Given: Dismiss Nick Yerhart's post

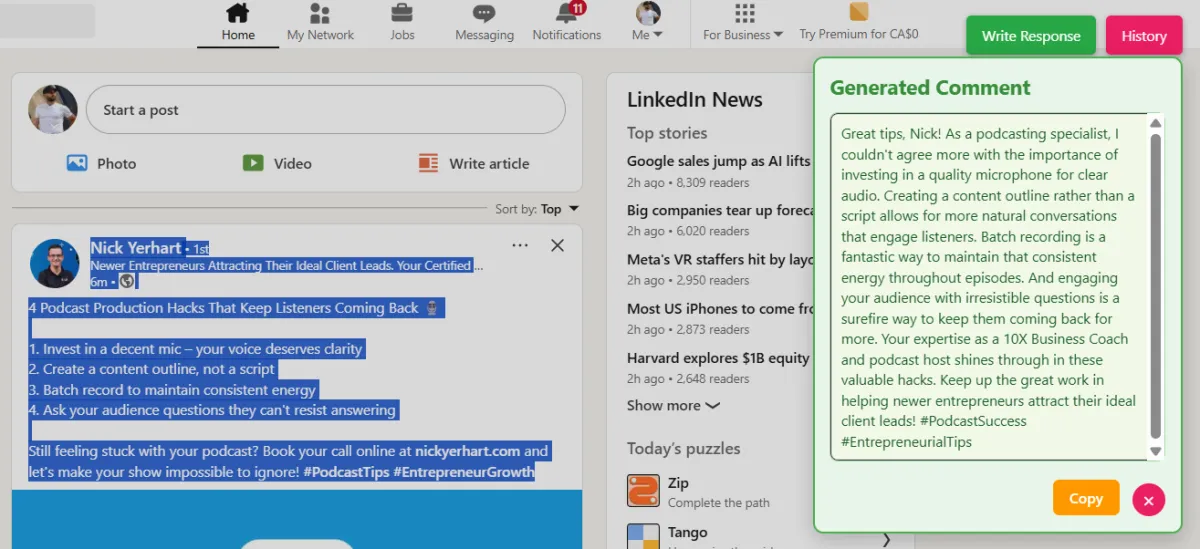Looking at the screenshot, I should pyautogui.click(x=558, y=245).
